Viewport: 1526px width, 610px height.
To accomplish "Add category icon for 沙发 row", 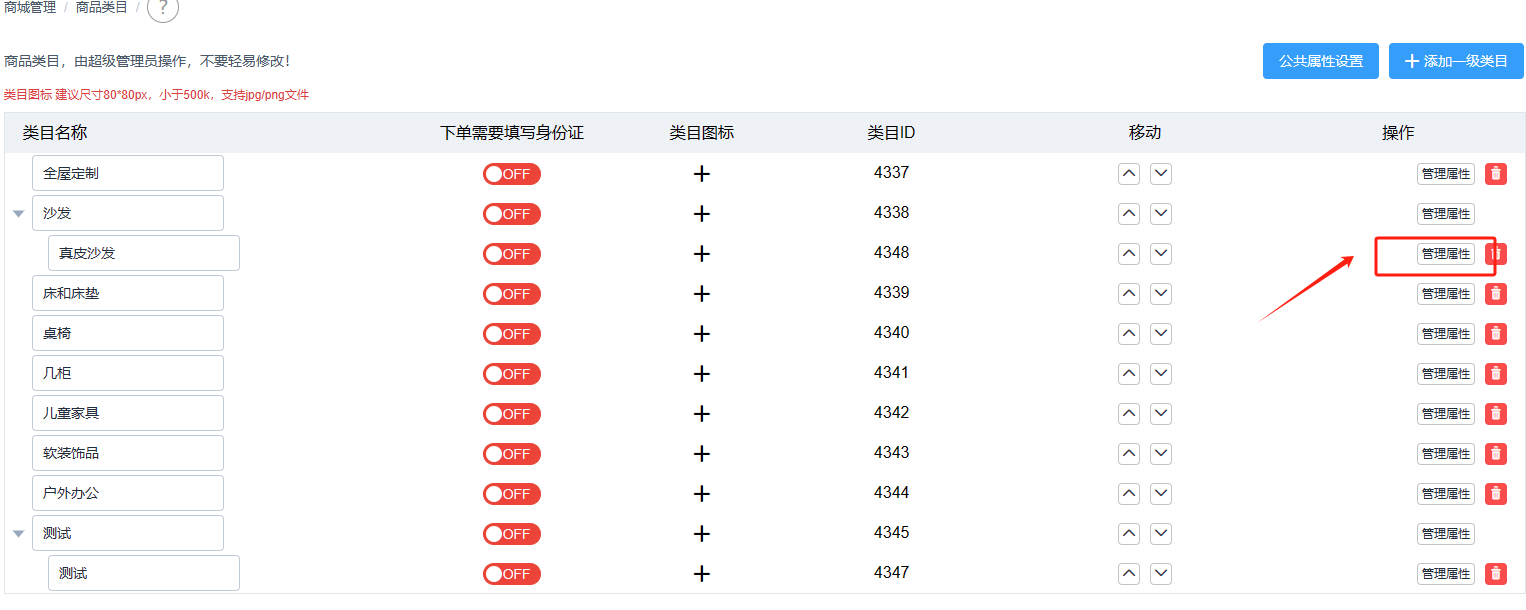I will (702, 214).
